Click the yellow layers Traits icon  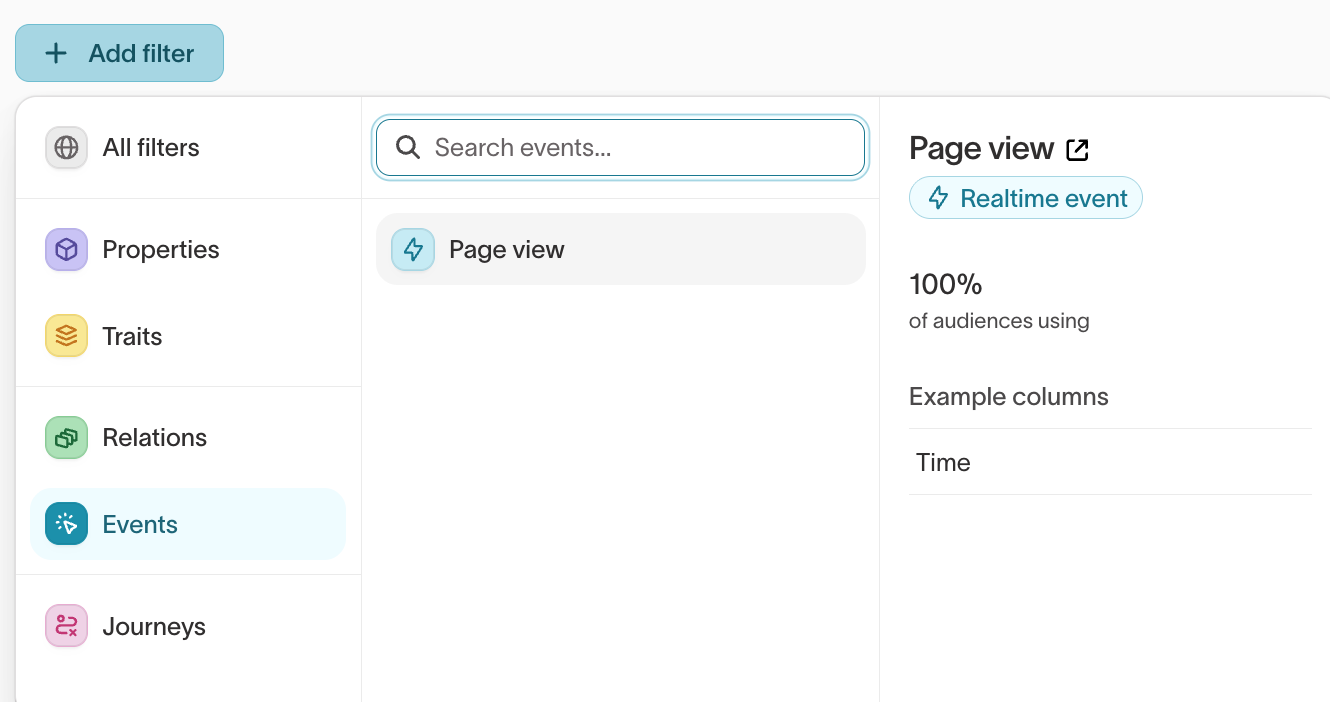pyautogui.click(x=65, y=336)
